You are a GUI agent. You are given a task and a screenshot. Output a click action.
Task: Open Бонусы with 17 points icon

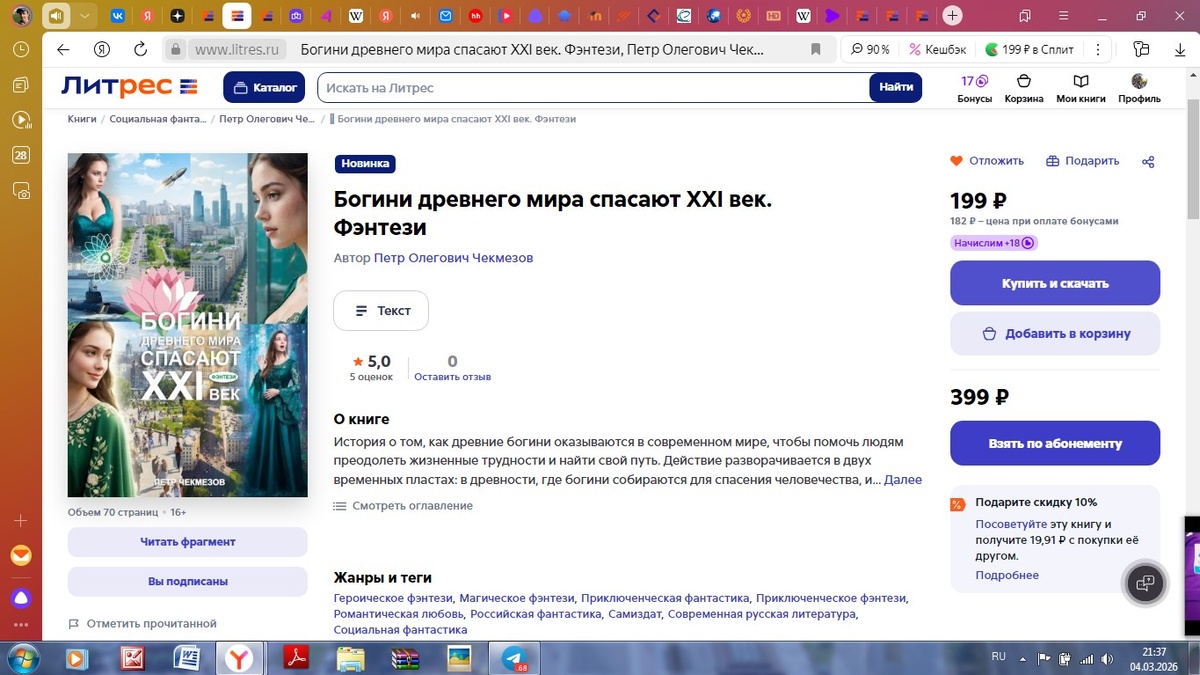coord(974,88)
